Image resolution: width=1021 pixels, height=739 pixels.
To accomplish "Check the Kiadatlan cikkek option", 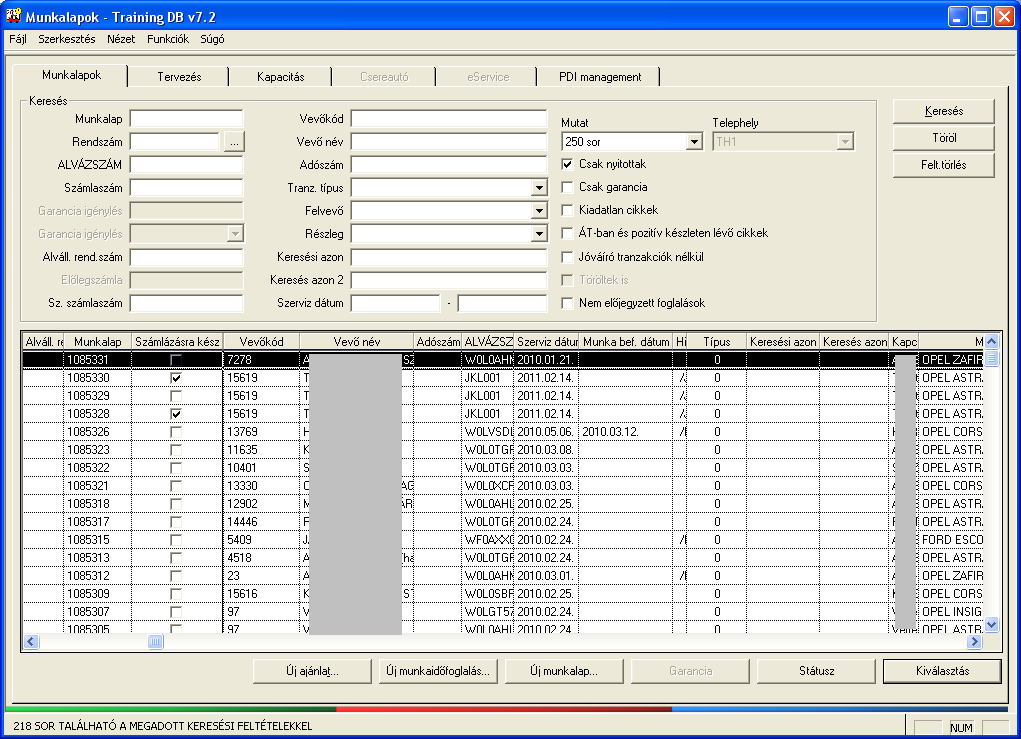I will (x=567, y=210).
